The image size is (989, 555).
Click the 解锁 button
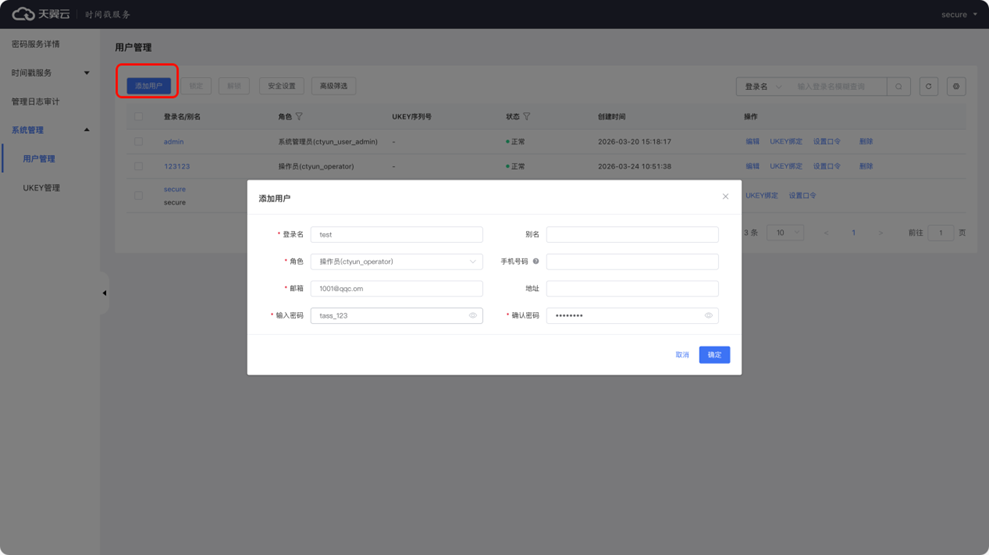(234, 86)
